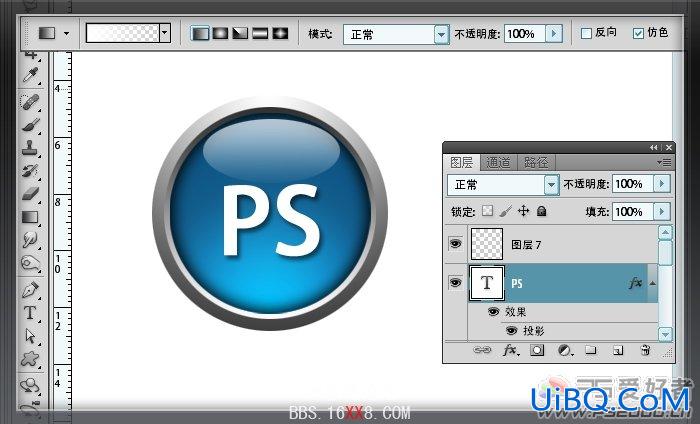Select the Healing Brush tool

click(30, 102)
